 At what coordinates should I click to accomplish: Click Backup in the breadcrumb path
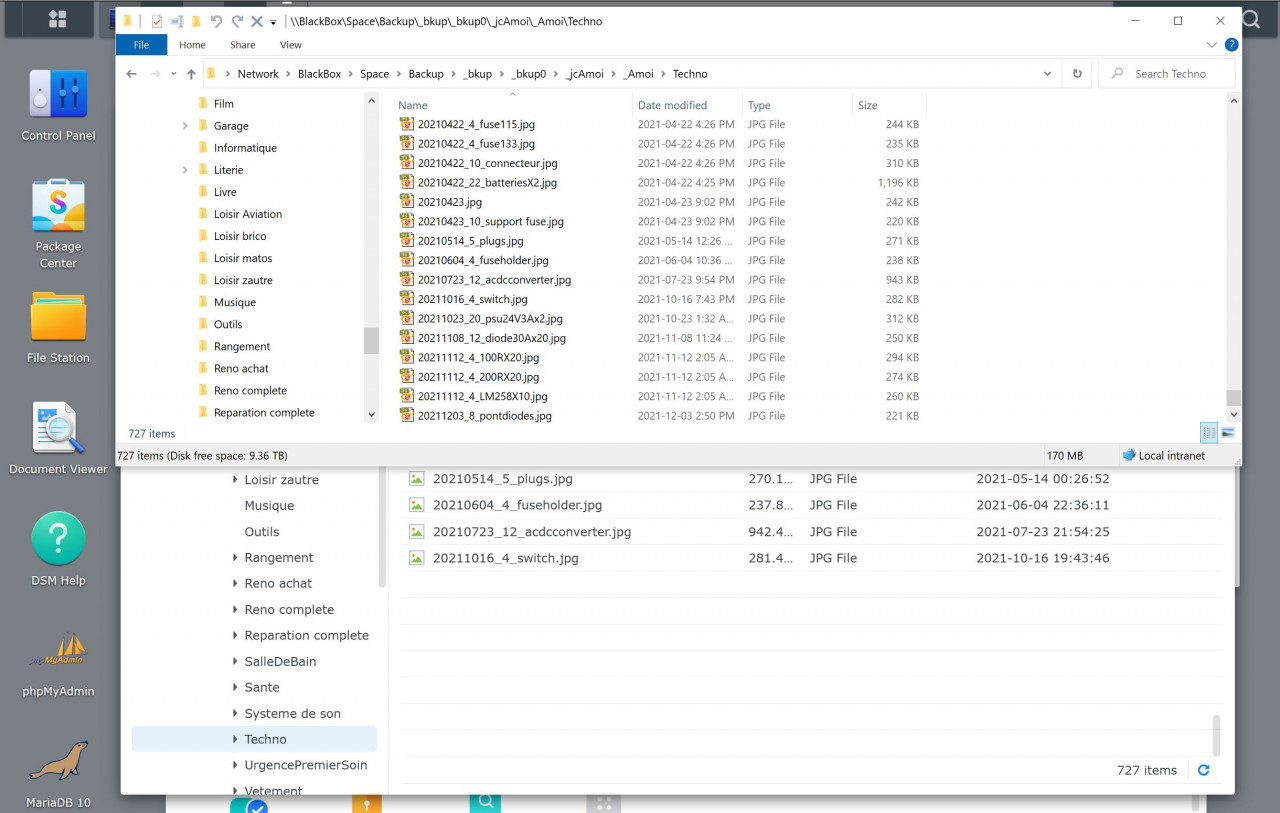[426, 73]
